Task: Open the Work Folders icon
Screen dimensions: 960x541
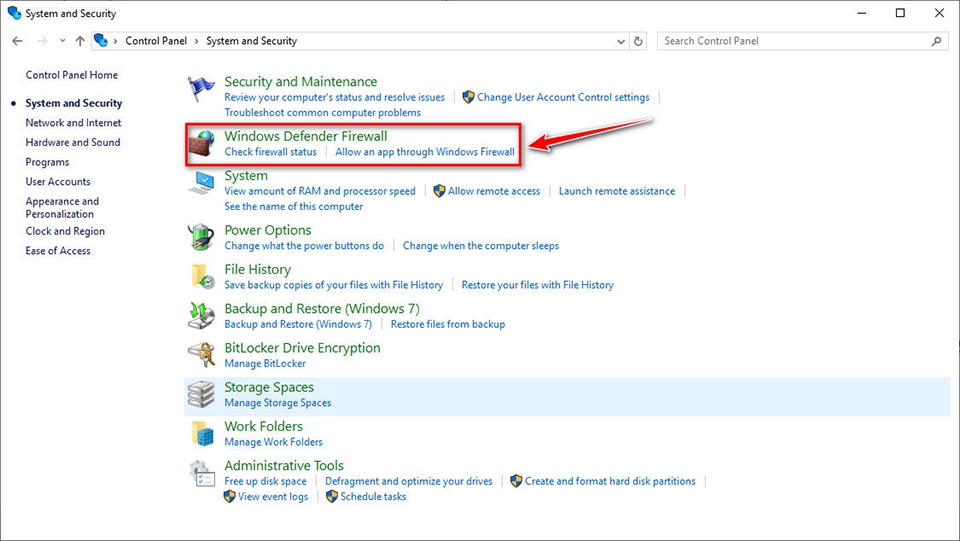Action: (x=202, y=433)
